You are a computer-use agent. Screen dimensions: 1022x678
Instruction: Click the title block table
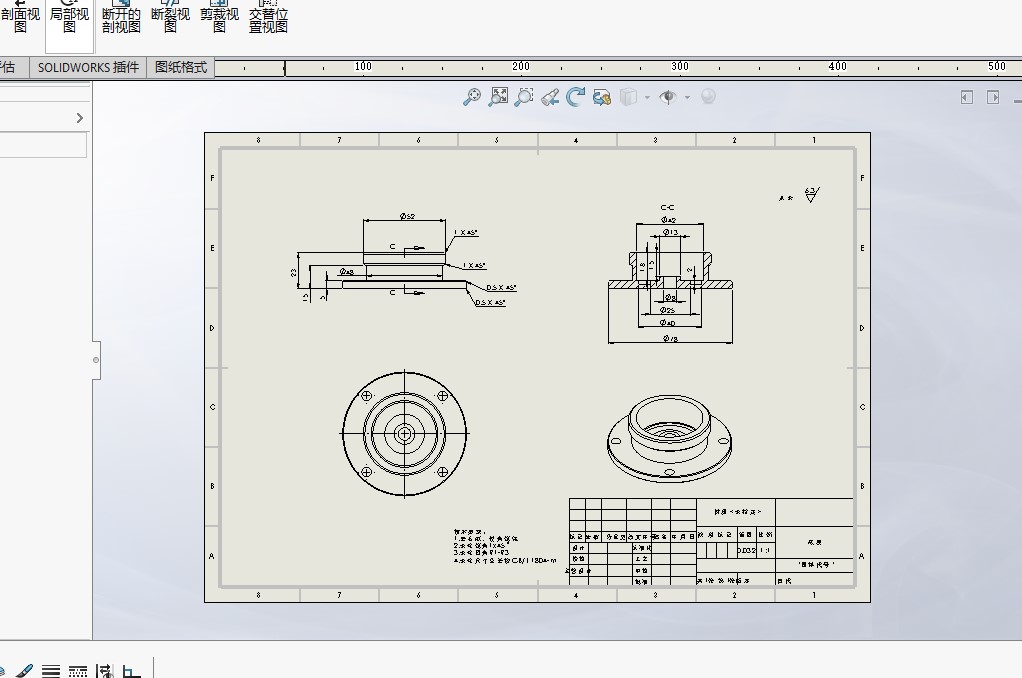pos(711,541)
